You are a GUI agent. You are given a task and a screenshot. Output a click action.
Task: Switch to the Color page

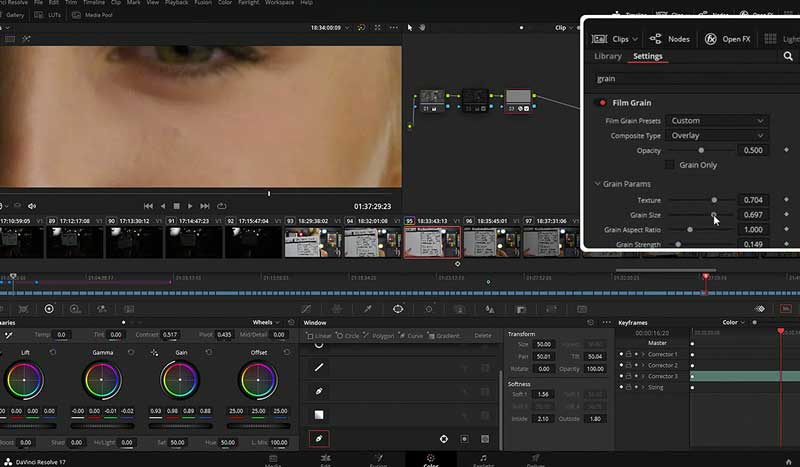pos(431,460)
